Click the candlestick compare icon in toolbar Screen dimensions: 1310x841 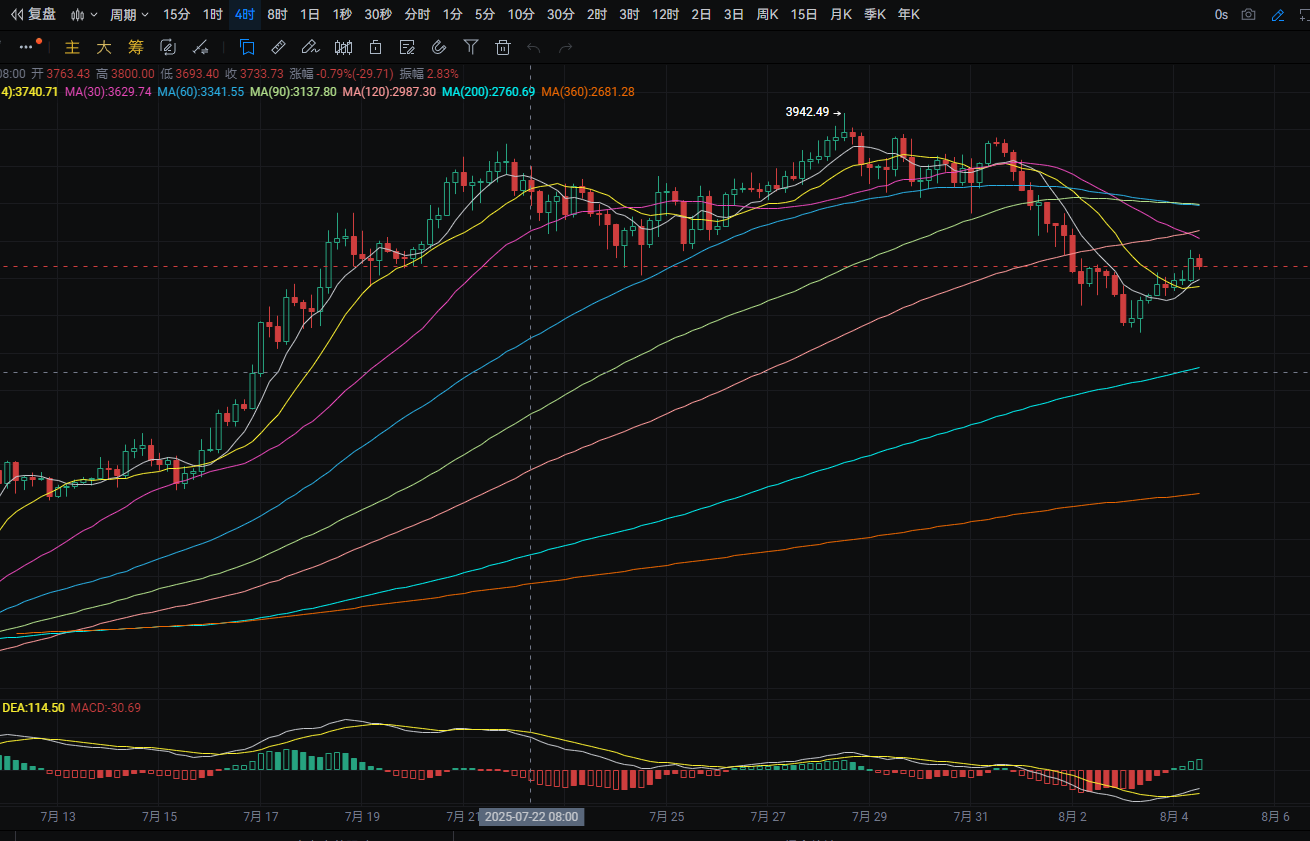pyautogui.click(x=343, y=47)
